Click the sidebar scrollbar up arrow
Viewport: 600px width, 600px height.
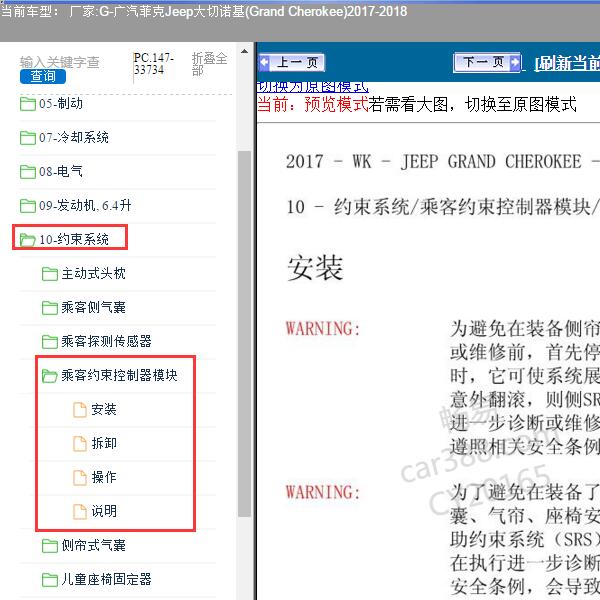coord(244,51)
